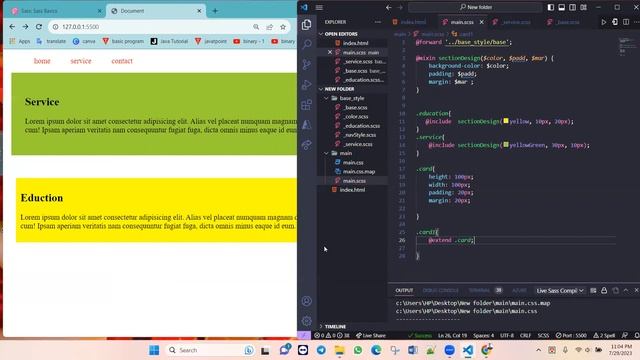Open the hamburger application menu in VS Code
Viewport: 640px width, 360px height.
319,7
